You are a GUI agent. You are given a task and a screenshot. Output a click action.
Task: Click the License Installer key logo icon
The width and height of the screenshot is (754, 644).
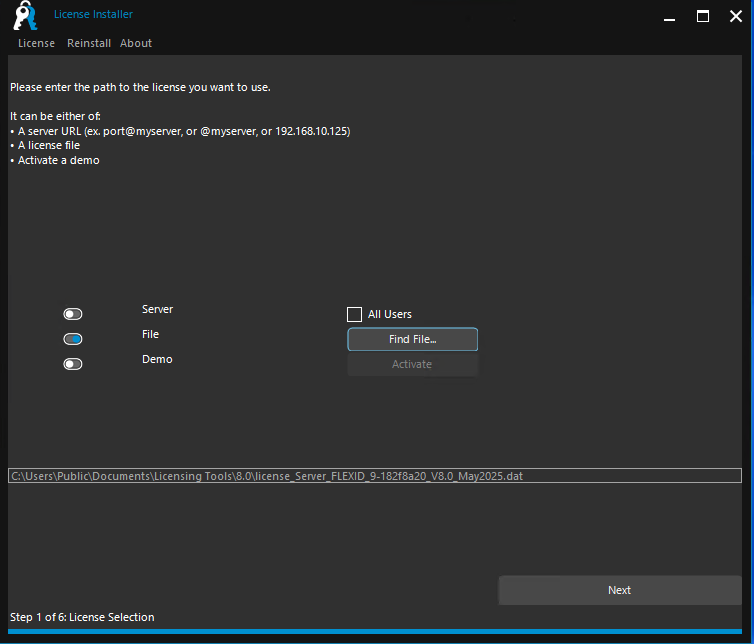pyautogui.click(x=25, y=17)
